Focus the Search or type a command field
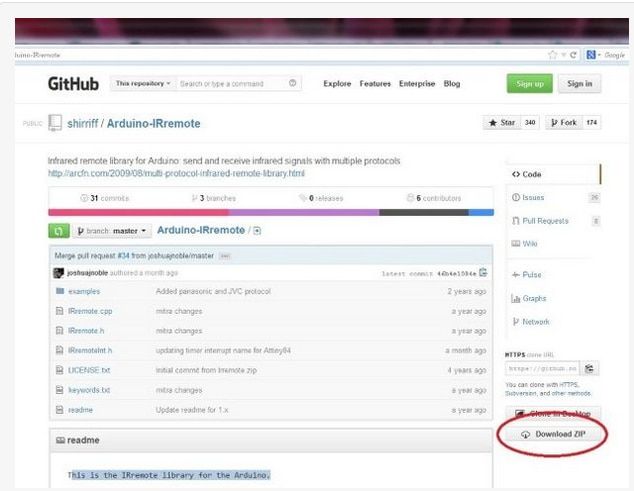The image size is (634, 491). (x=232, y=84)
